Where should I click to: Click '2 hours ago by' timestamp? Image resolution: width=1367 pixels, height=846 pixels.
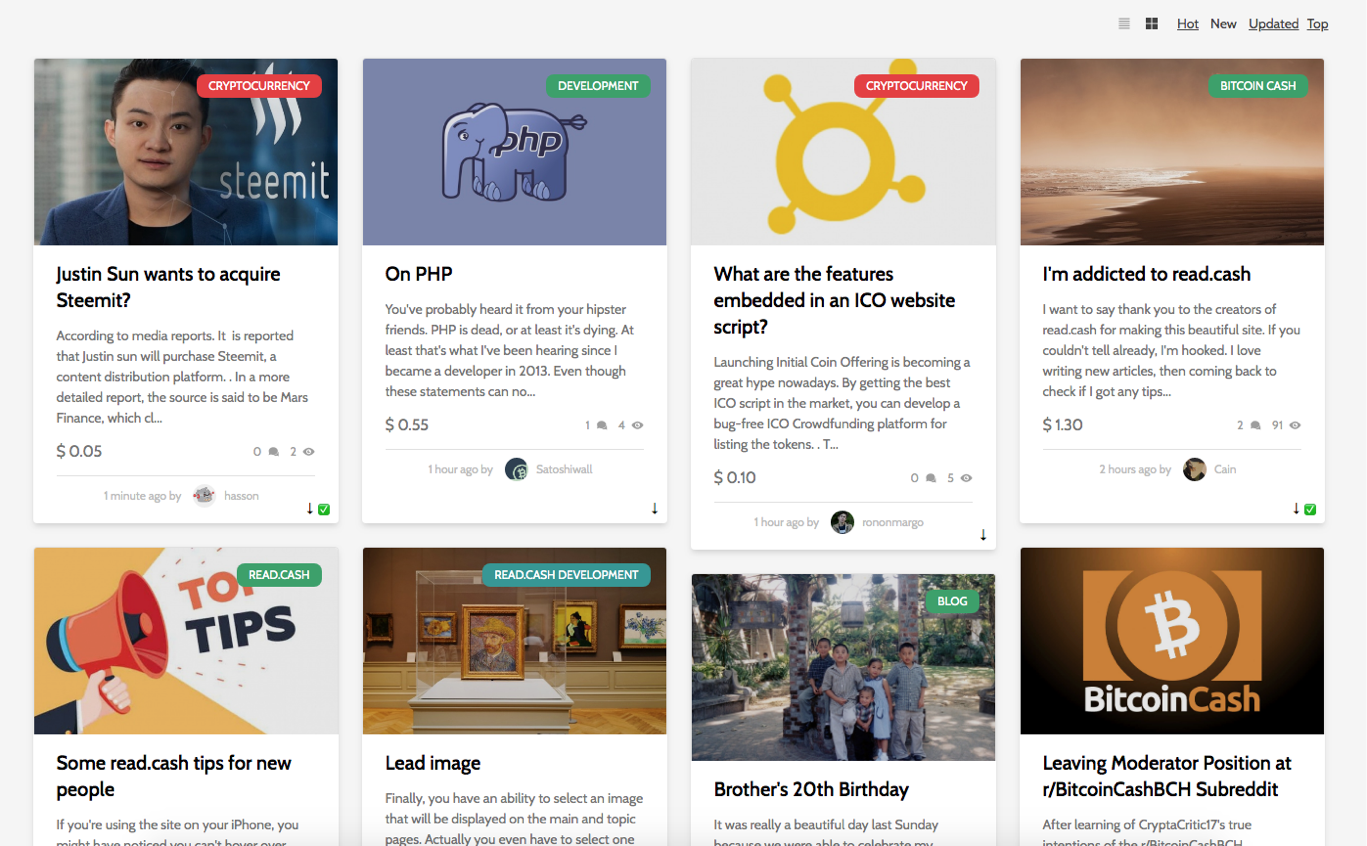(x=1135, y=469)
